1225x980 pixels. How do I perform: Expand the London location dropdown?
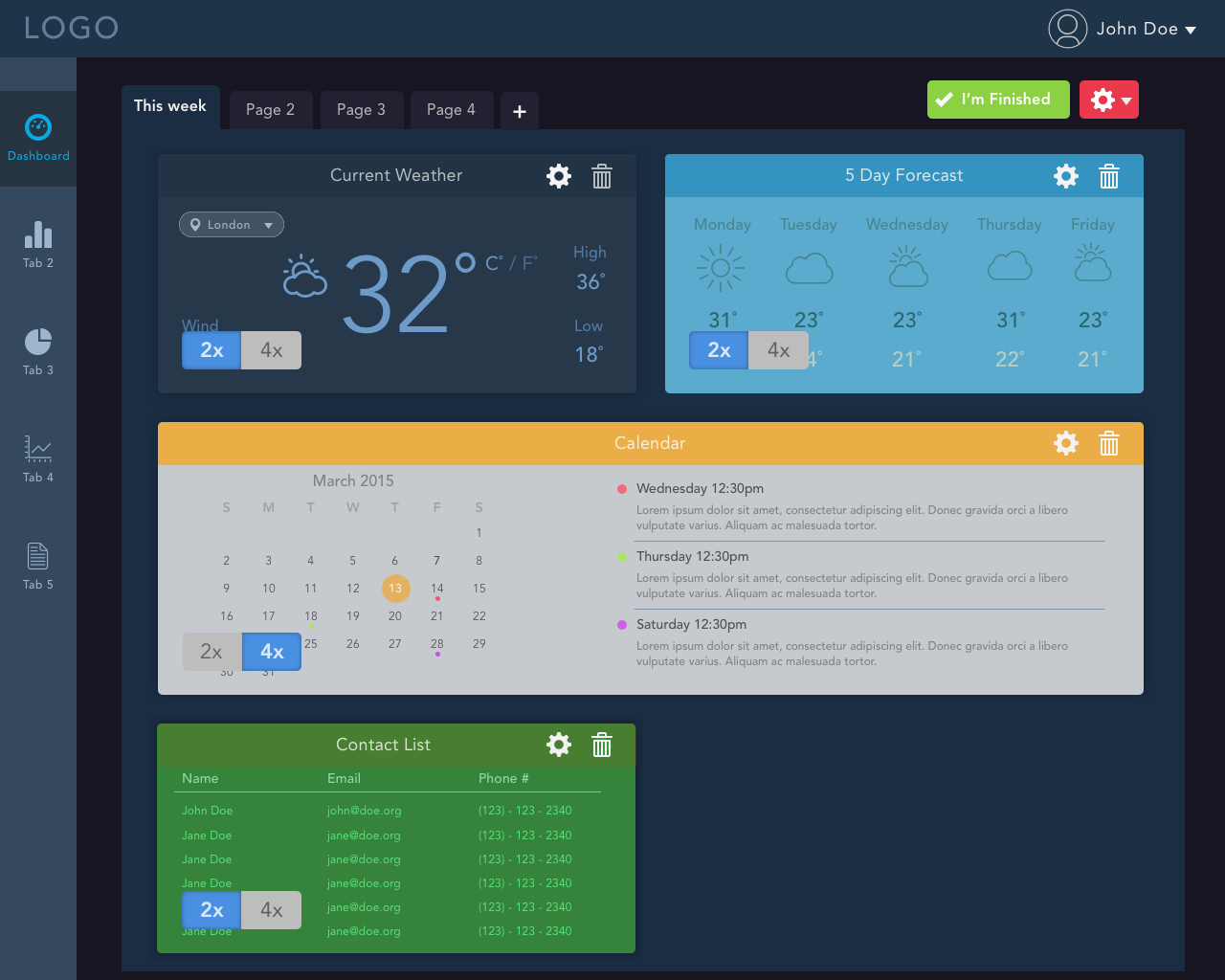[x=232, y=225]
